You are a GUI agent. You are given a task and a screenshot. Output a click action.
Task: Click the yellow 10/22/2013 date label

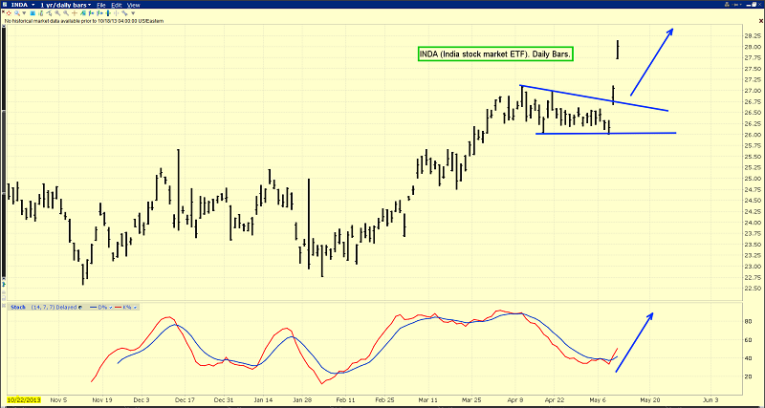pos(24,398)
